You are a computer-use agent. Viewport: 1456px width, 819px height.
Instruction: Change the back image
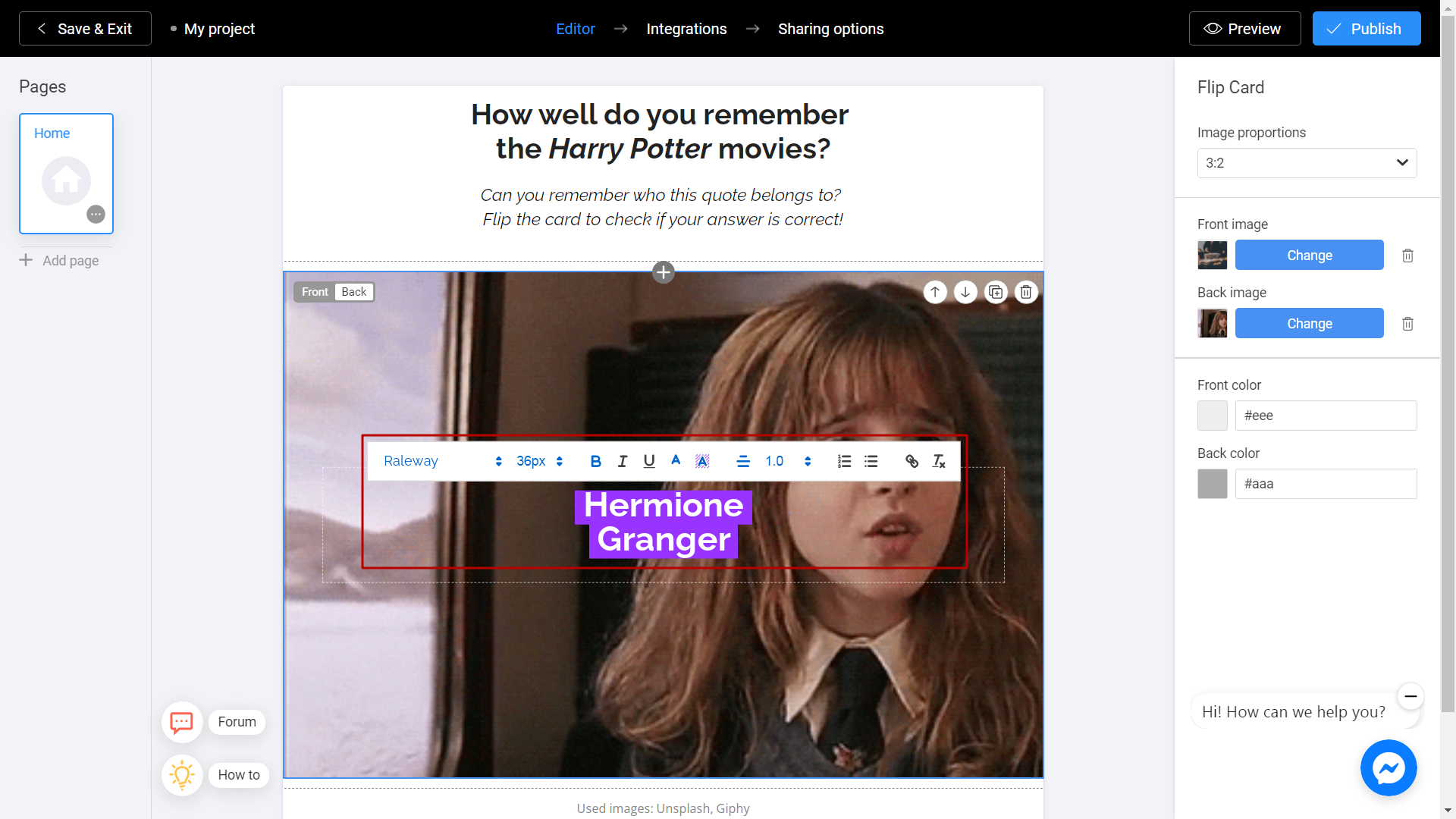(1309, 324)
